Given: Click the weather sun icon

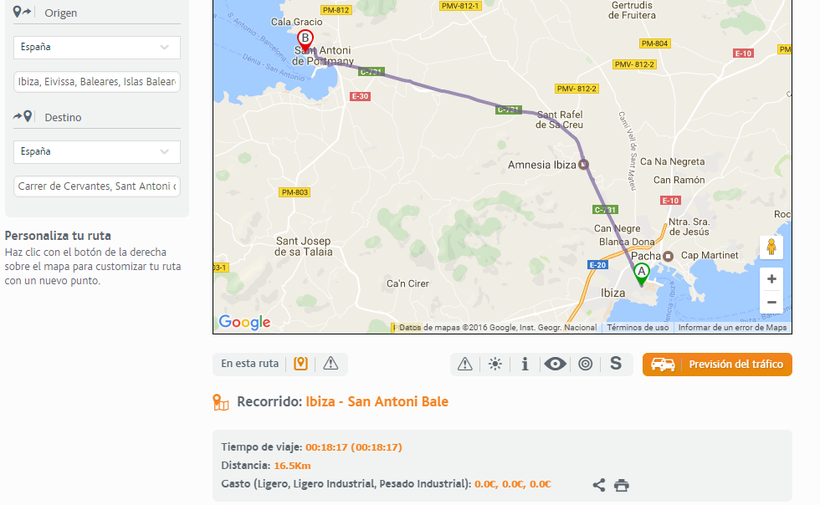Looking at the screenshot, I should [495, 364].
